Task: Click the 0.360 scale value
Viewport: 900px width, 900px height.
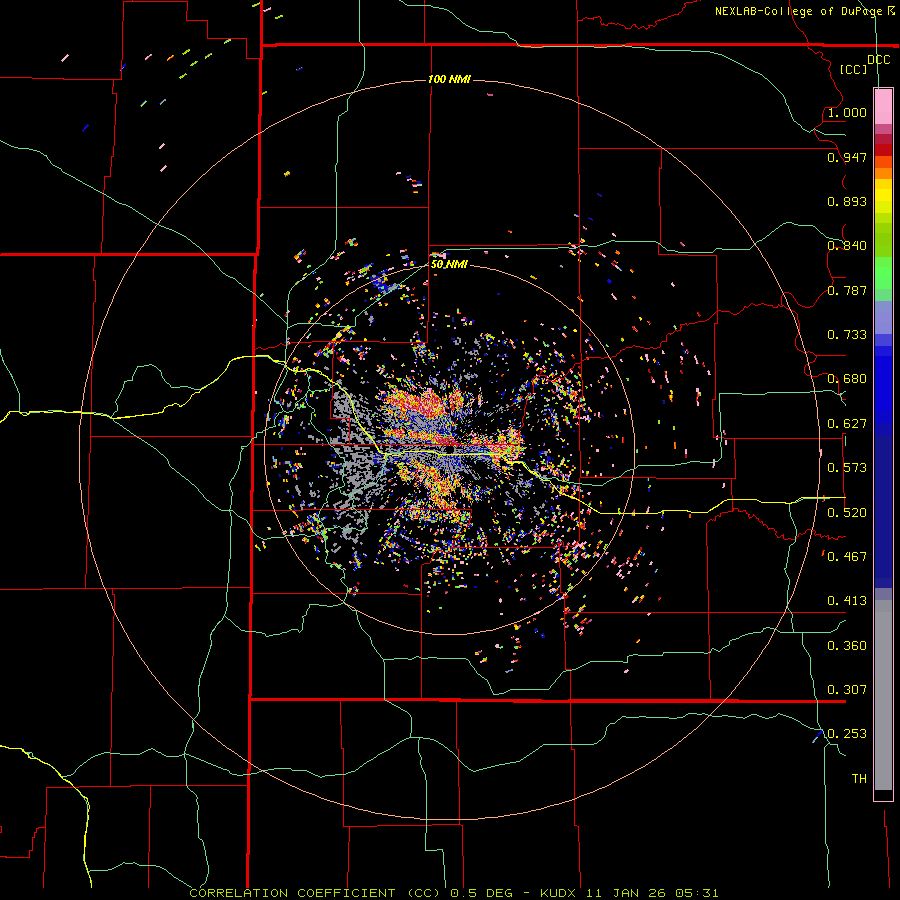Action: [847, 646]
